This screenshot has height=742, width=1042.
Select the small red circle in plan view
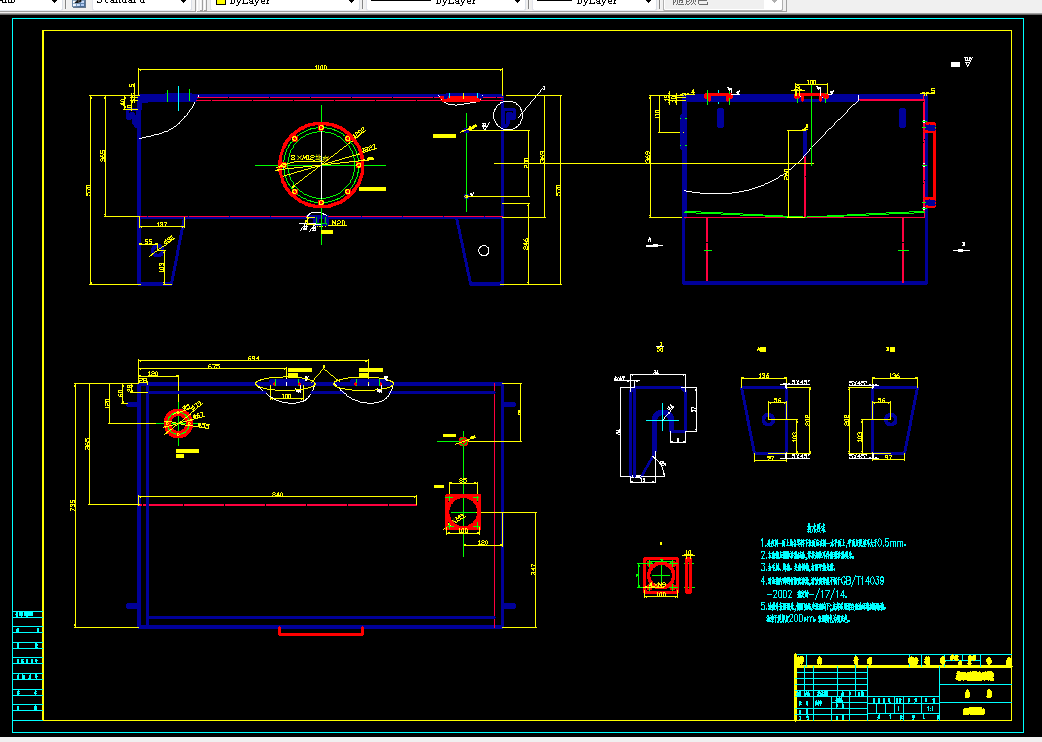[178, 423]
